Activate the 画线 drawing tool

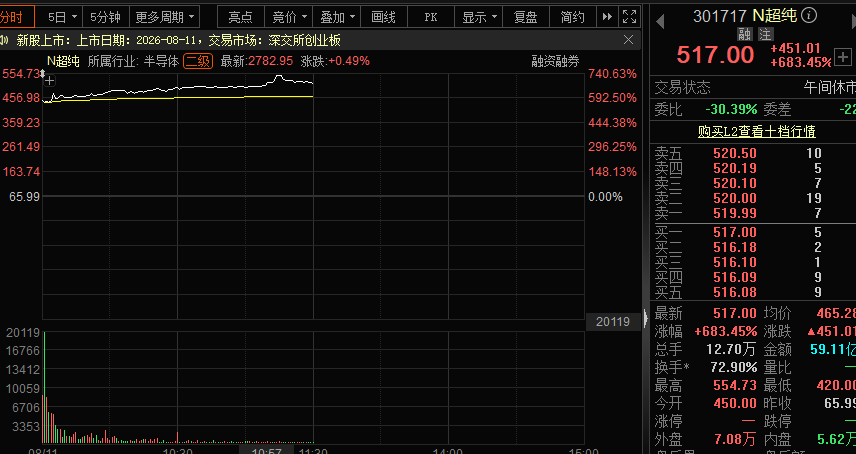383,17
